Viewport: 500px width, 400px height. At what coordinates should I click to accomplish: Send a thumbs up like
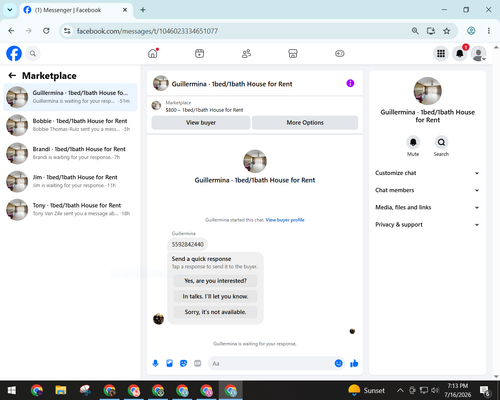(x=354, y=363)
